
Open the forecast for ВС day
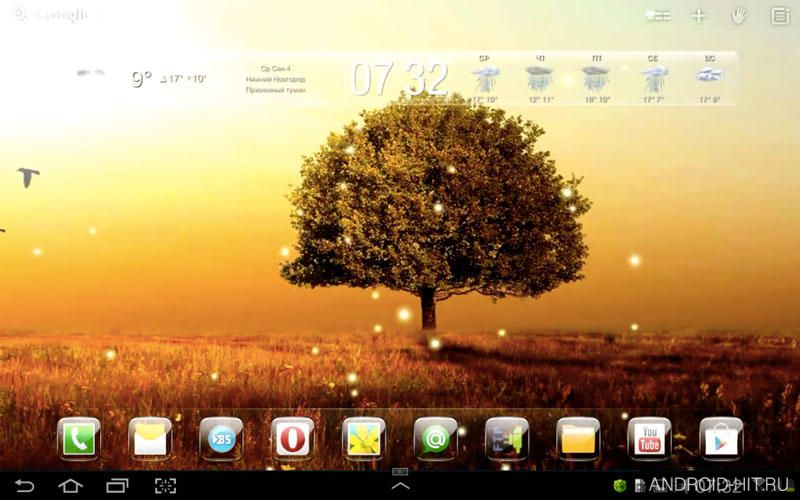[x=709, y=79]
